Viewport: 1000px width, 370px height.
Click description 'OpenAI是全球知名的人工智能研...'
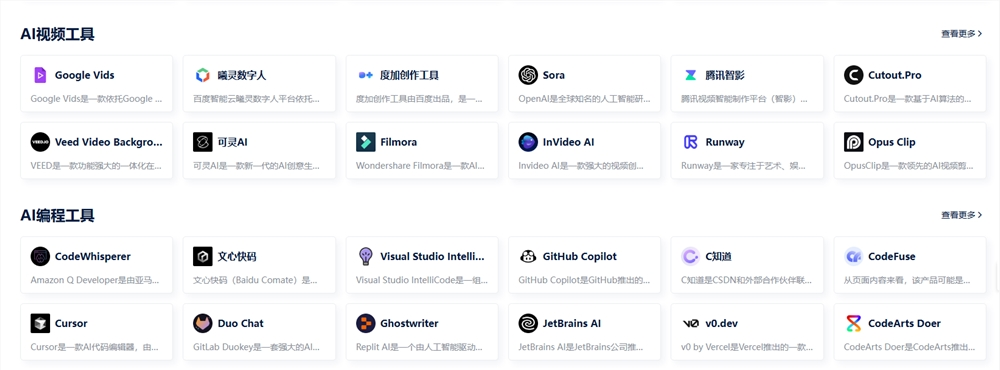pos(584,100)
